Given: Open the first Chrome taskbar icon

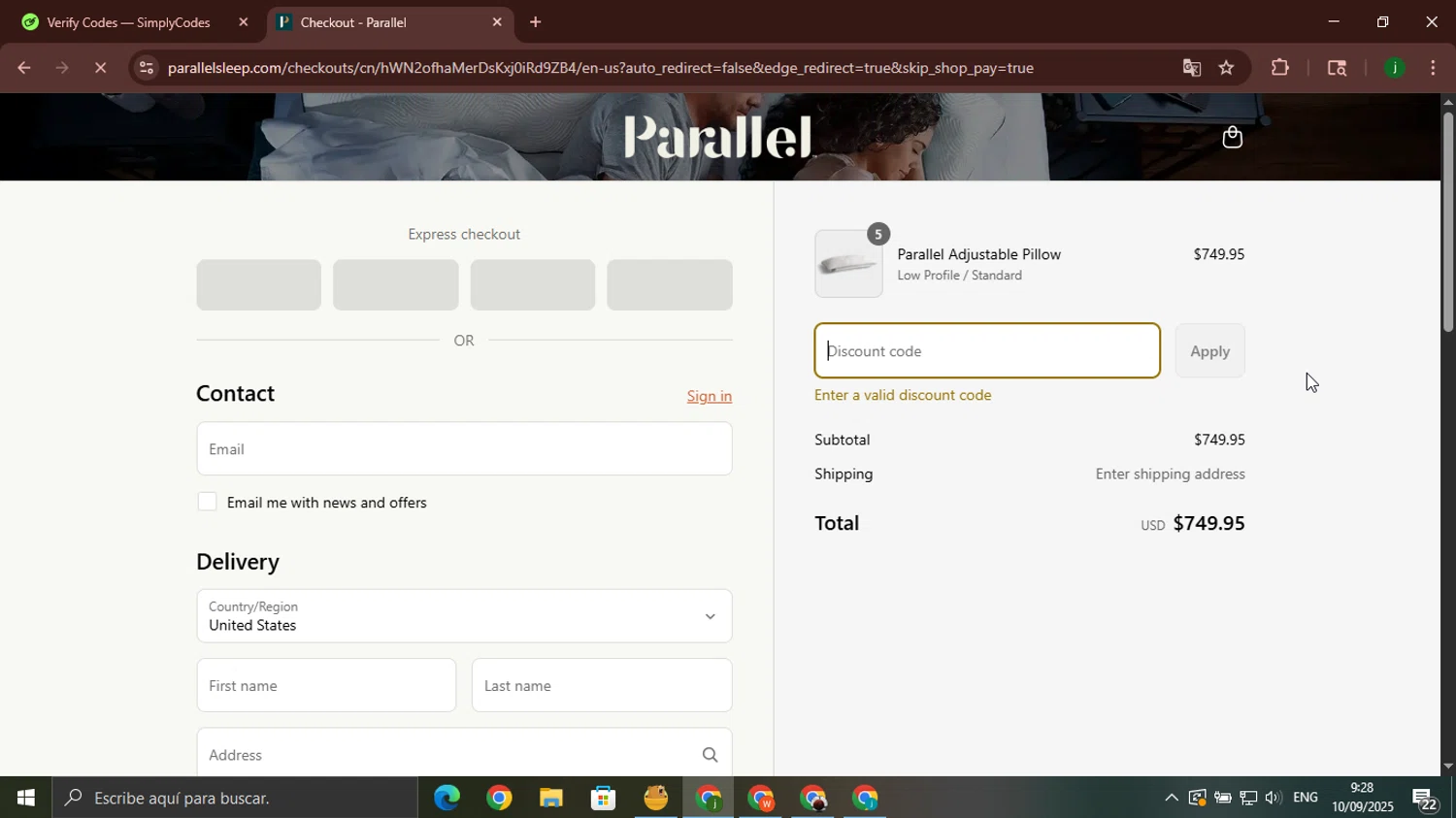Looking at the screenshot, I should point(499,798).
